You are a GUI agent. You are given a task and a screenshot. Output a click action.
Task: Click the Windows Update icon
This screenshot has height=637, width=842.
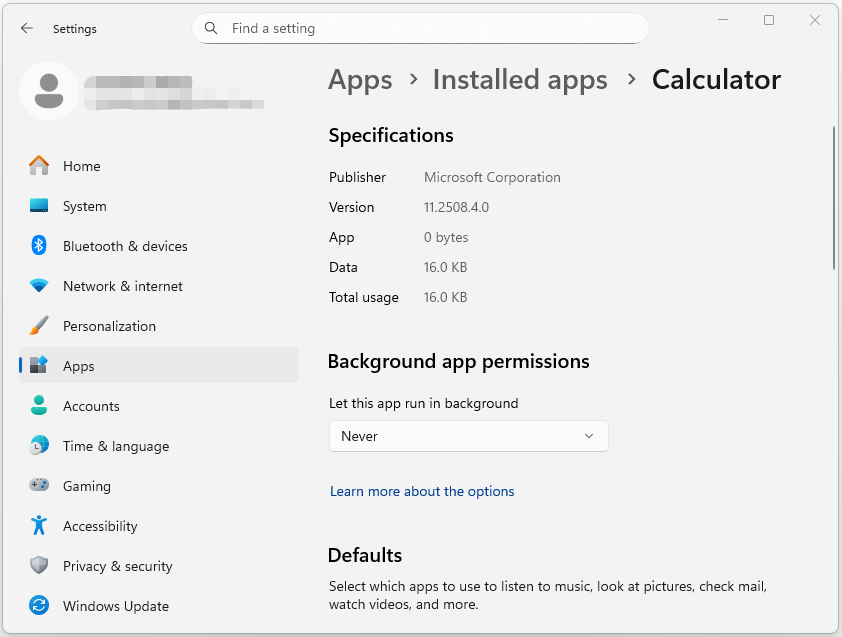point(42,605)
